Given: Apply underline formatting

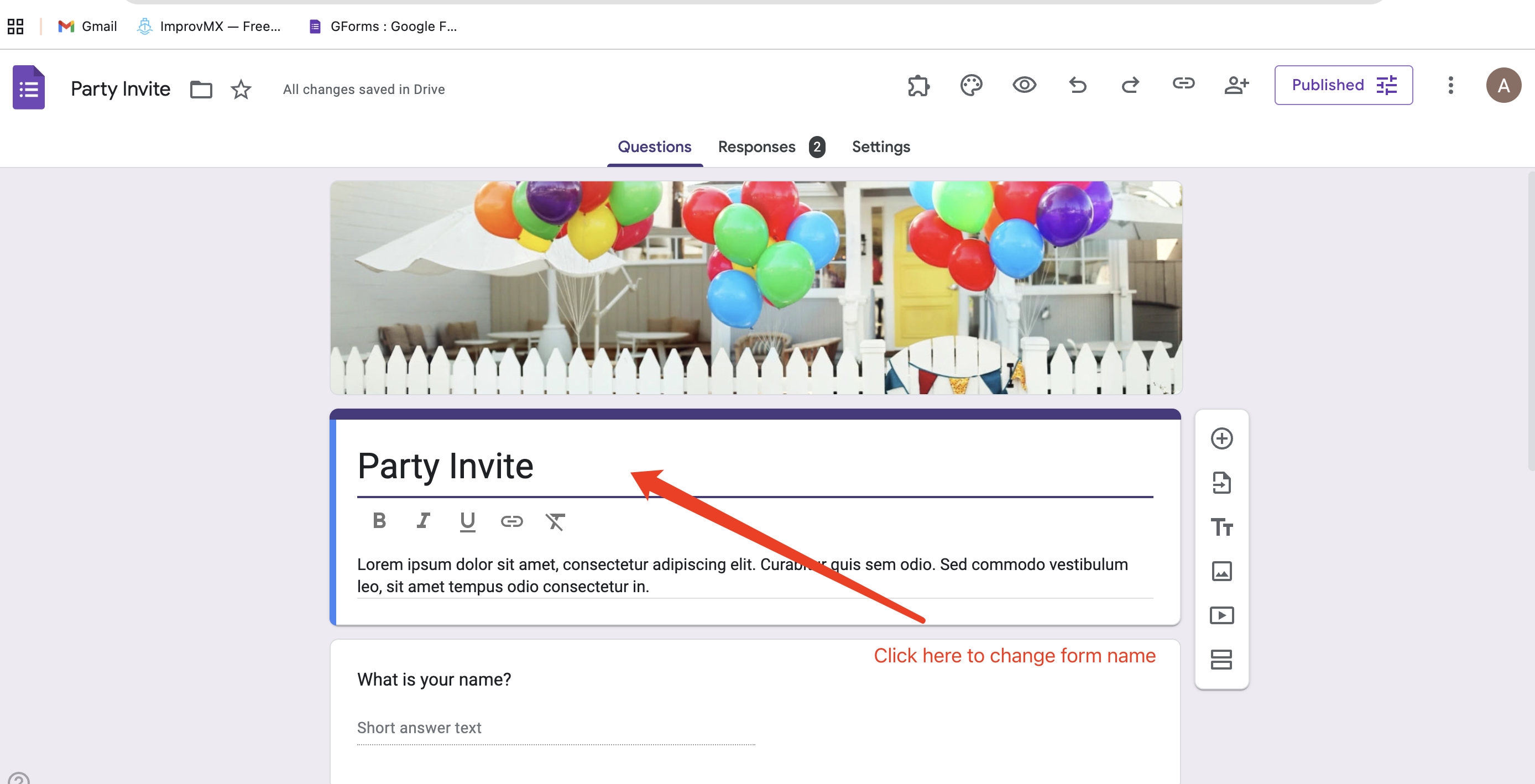Looking at the screenshot, I should point(467,521).
